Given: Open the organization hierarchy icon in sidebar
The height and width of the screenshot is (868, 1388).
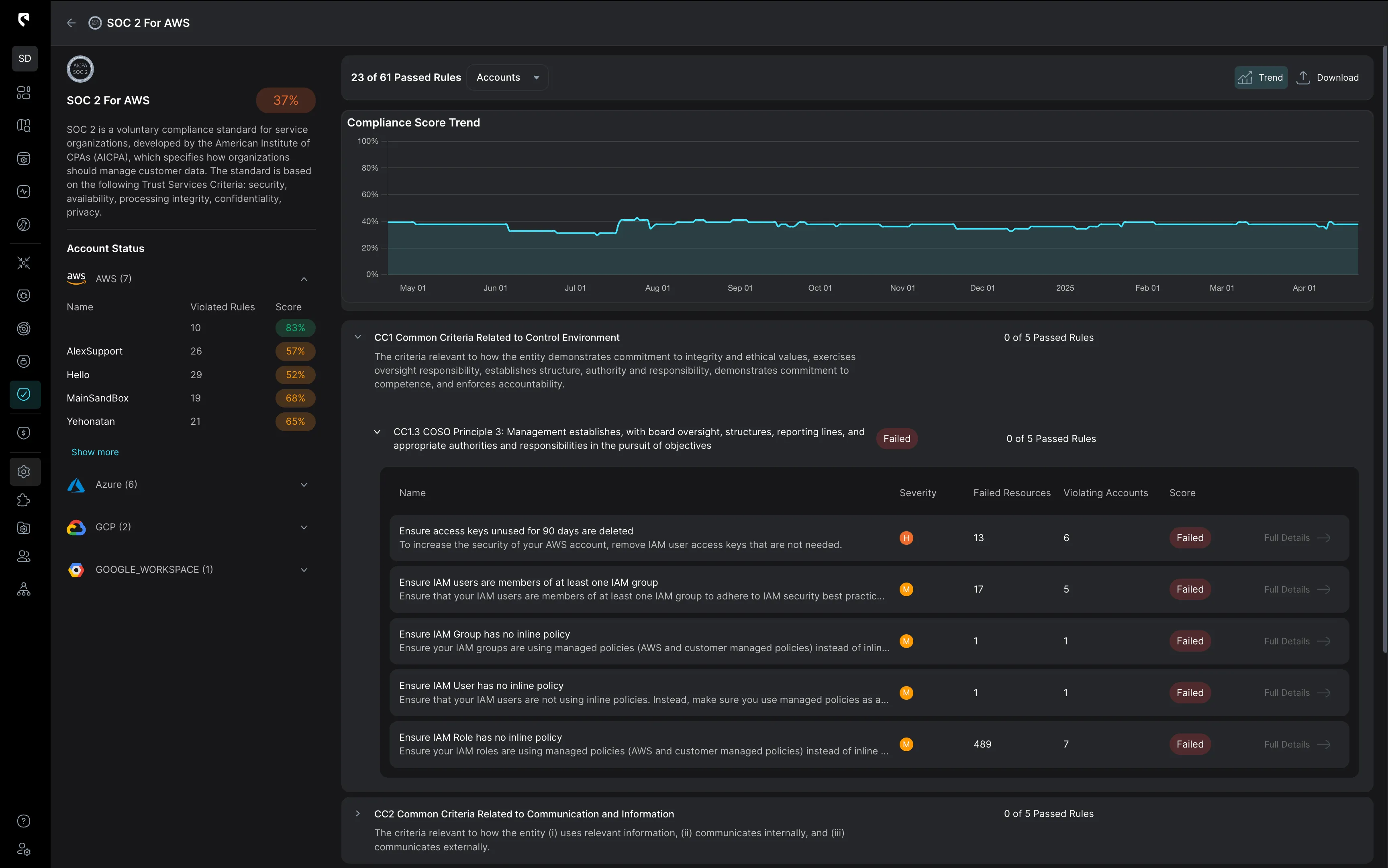Looking at the screenshot, I should tap(24, 590).
